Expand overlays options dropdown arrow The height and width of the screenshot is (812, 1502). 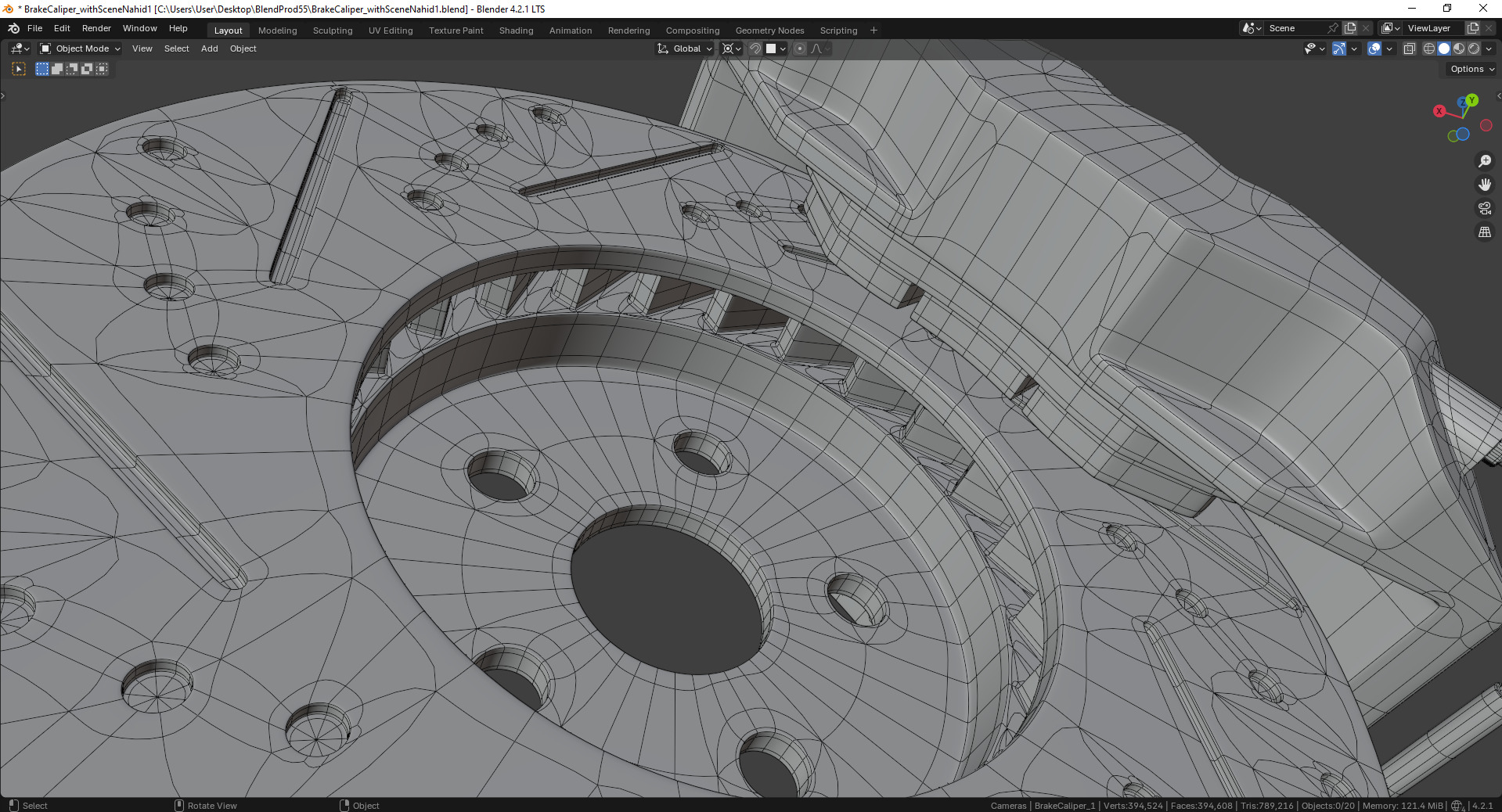[x=1389, y=49]
